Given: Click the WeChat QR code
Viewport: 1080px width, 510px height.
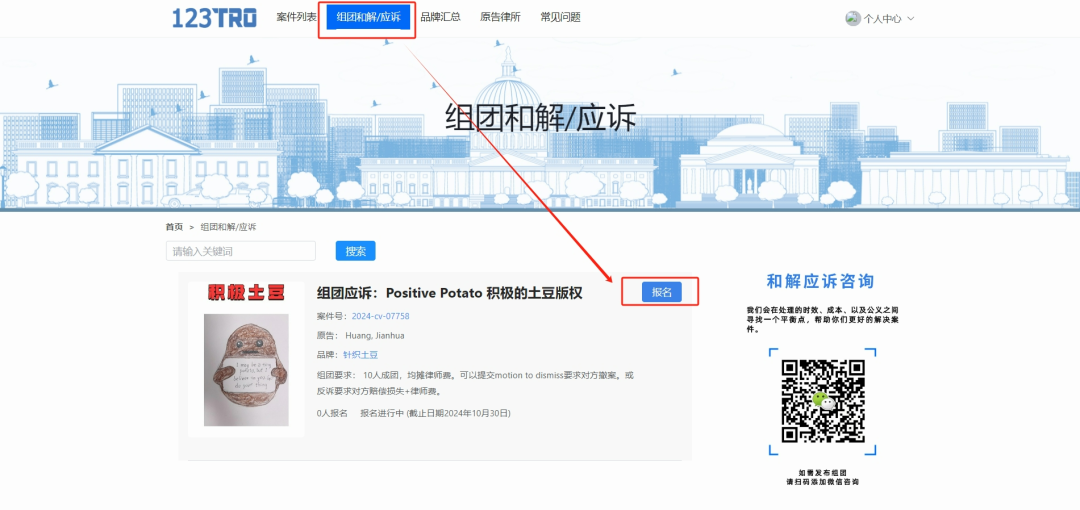Looking at the screenshot, I should (x=822, y=401).
